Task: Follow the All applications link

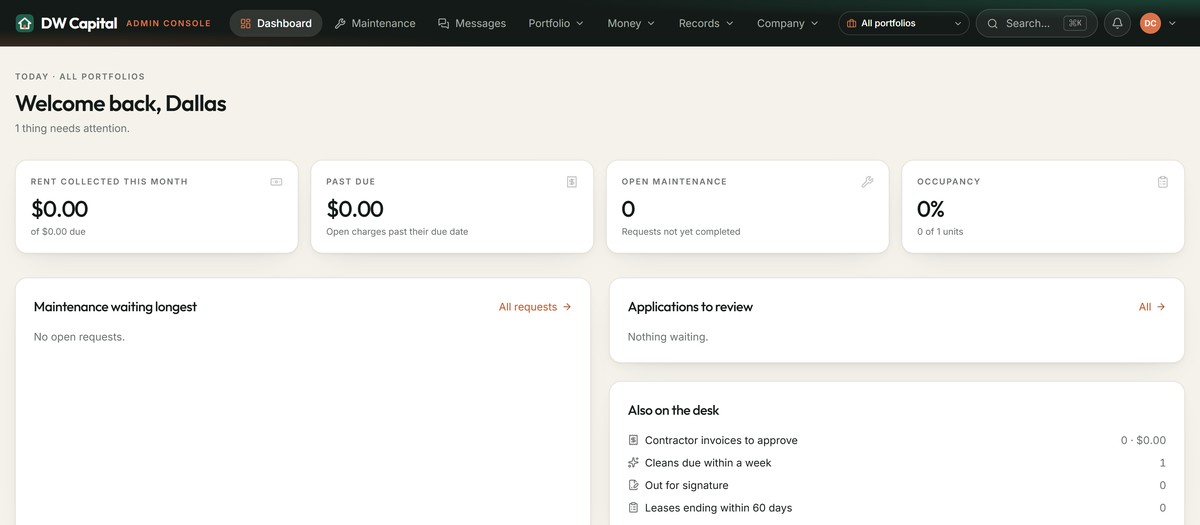Action: click(1152, 307)
